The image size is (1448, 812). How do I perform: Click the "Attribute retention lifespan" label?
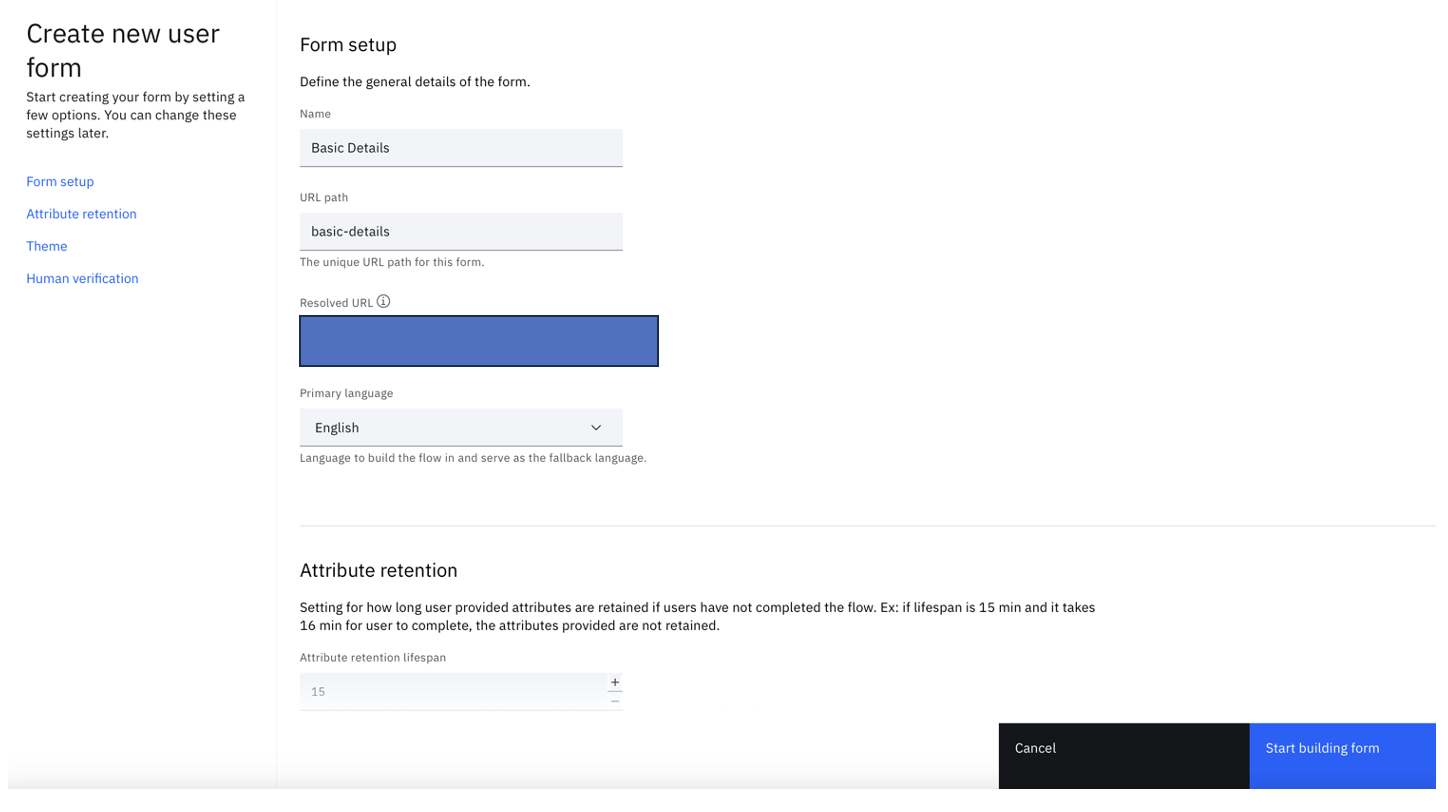(372, 658)
